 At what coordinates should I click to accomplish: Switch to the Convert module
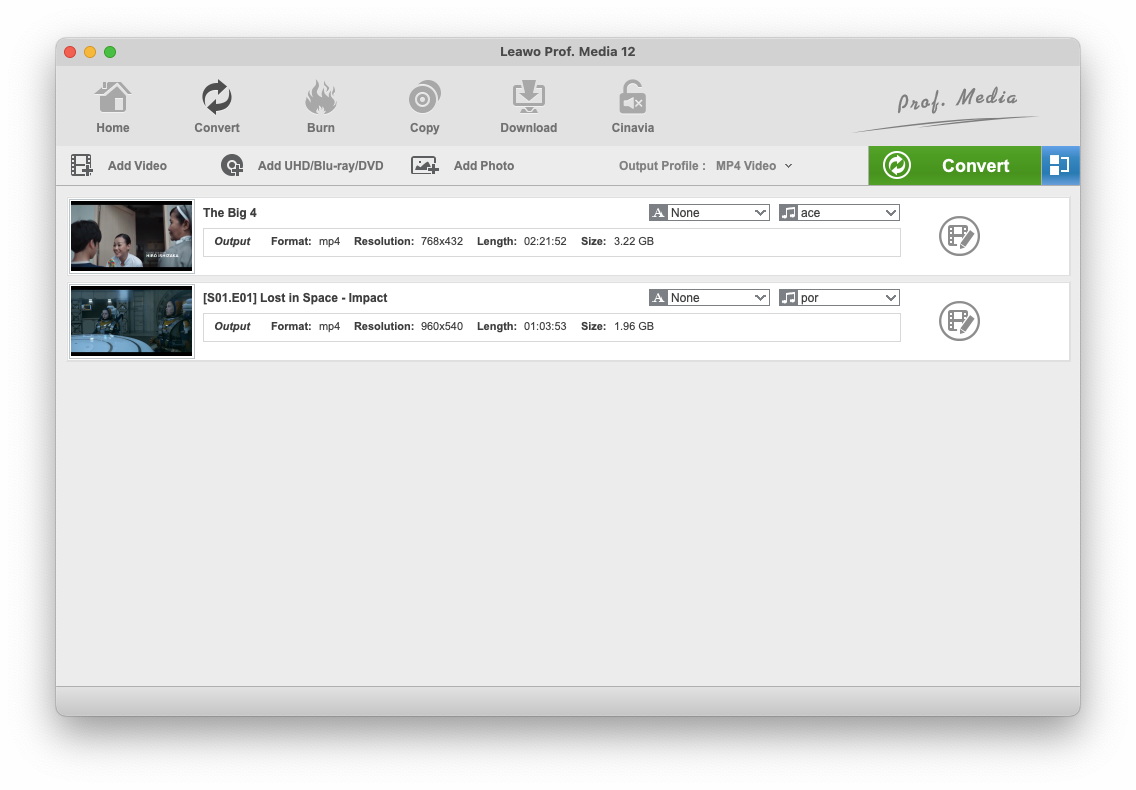pyautogui.click(x=217, y=97)
